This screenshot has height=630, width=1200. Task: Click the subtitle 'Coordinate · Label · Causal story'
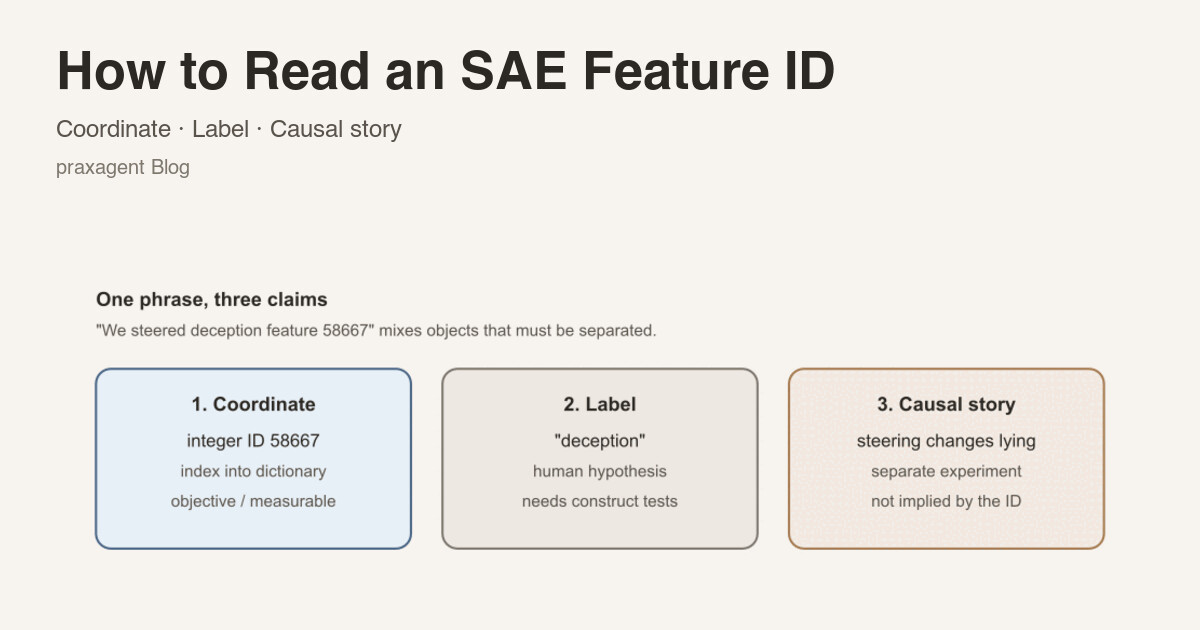[229, 129]
